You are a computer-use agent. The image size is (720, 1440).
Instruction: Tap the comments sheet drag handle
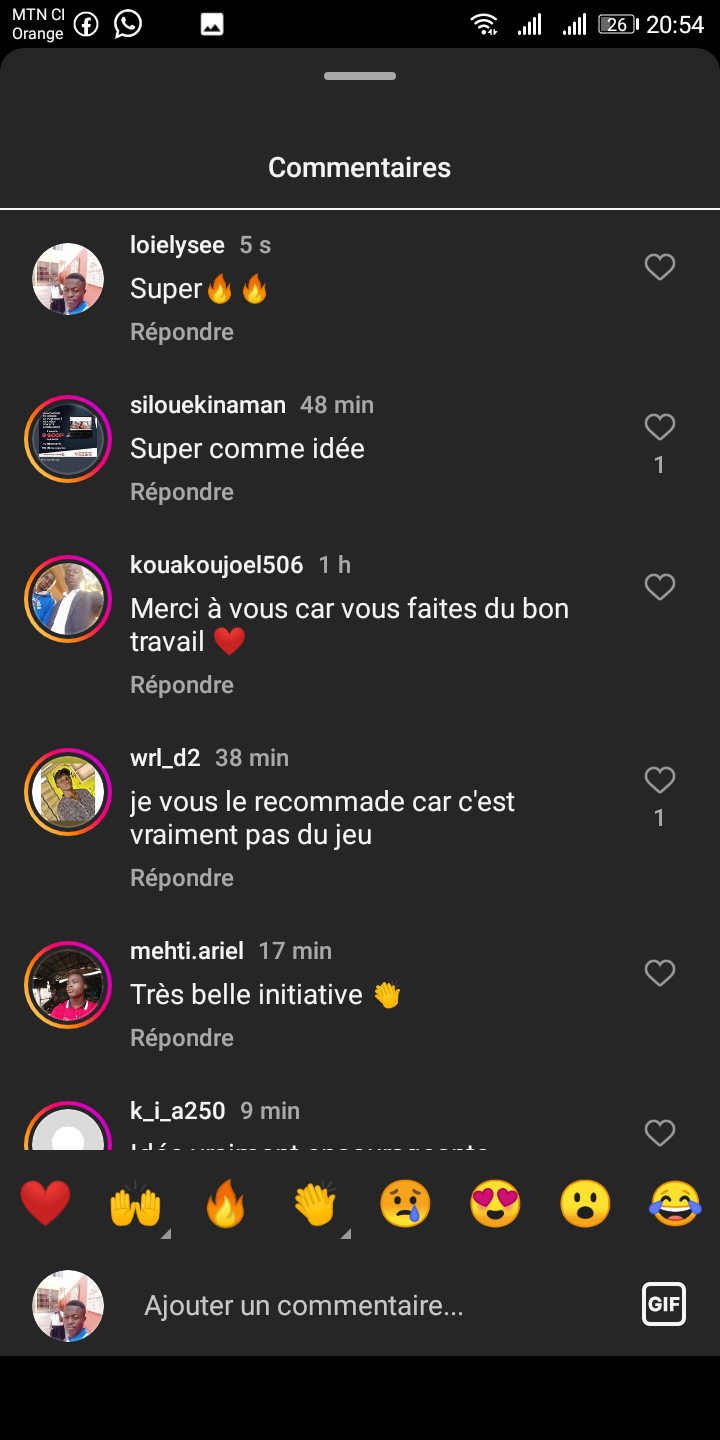[360, 76]
